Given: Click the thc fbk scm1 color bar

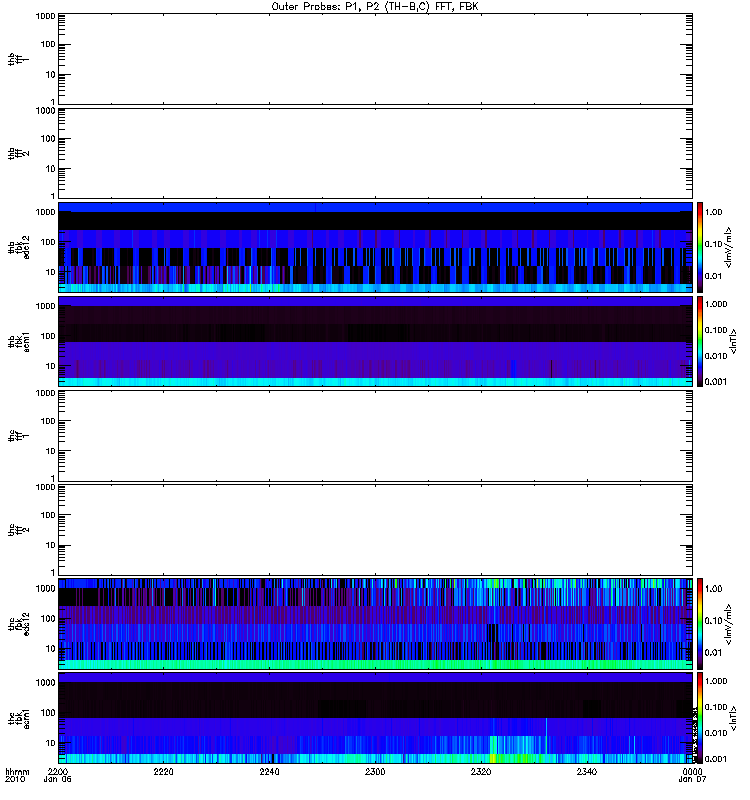Looking at the screenshot, I should 700,718.
